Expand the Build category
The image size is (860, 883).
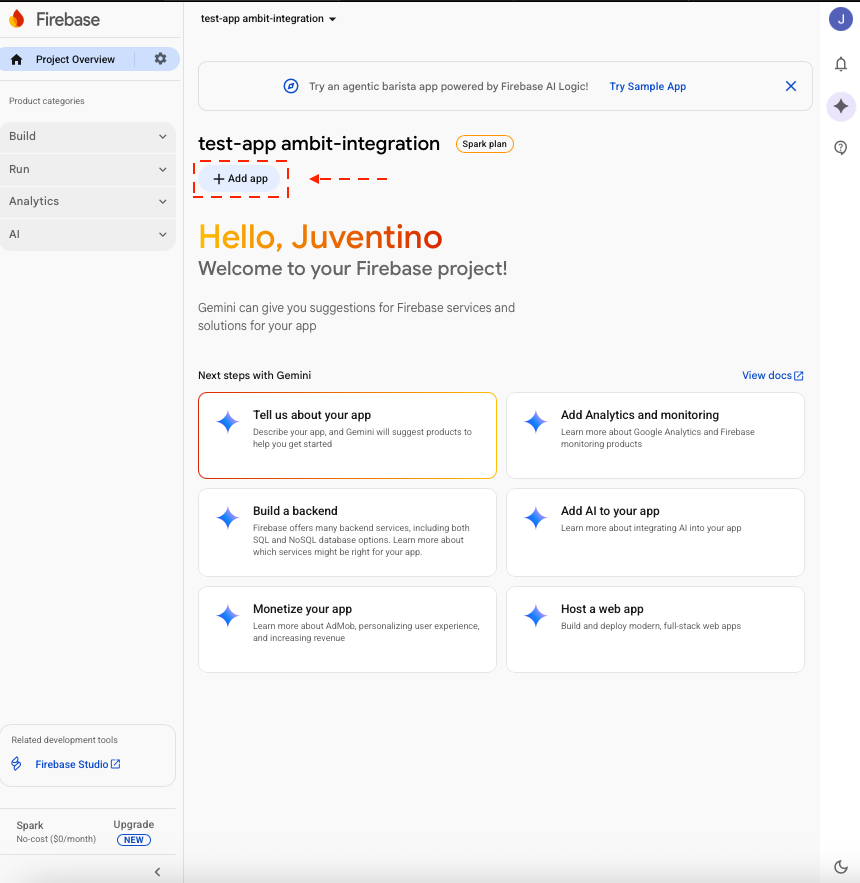[88, 136]
